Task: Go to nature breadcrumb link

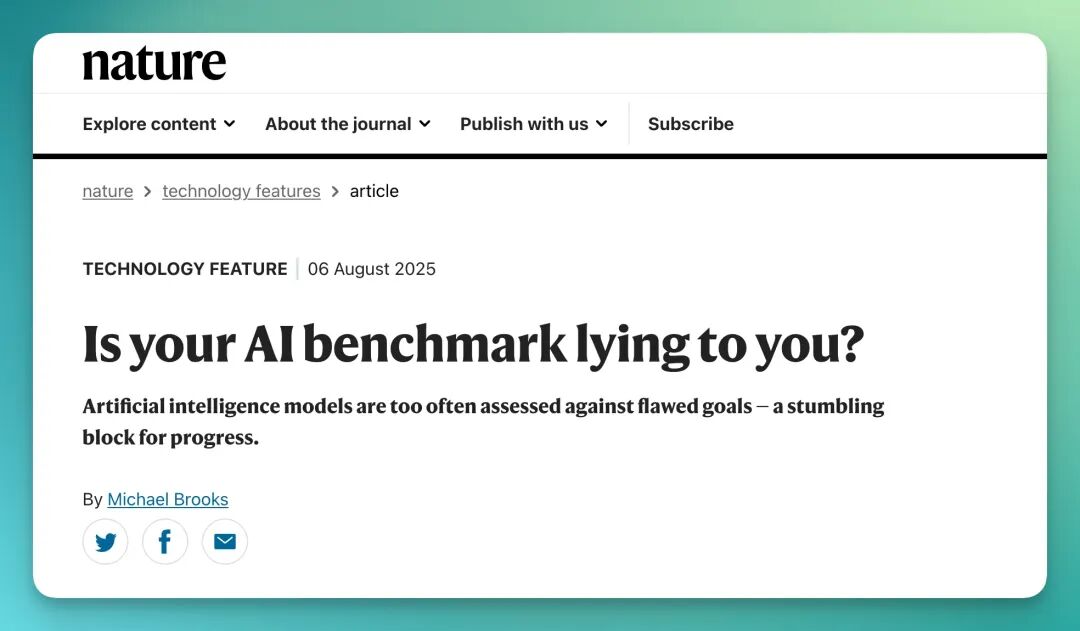Action: pyautogui.click(x=107, y=191)
